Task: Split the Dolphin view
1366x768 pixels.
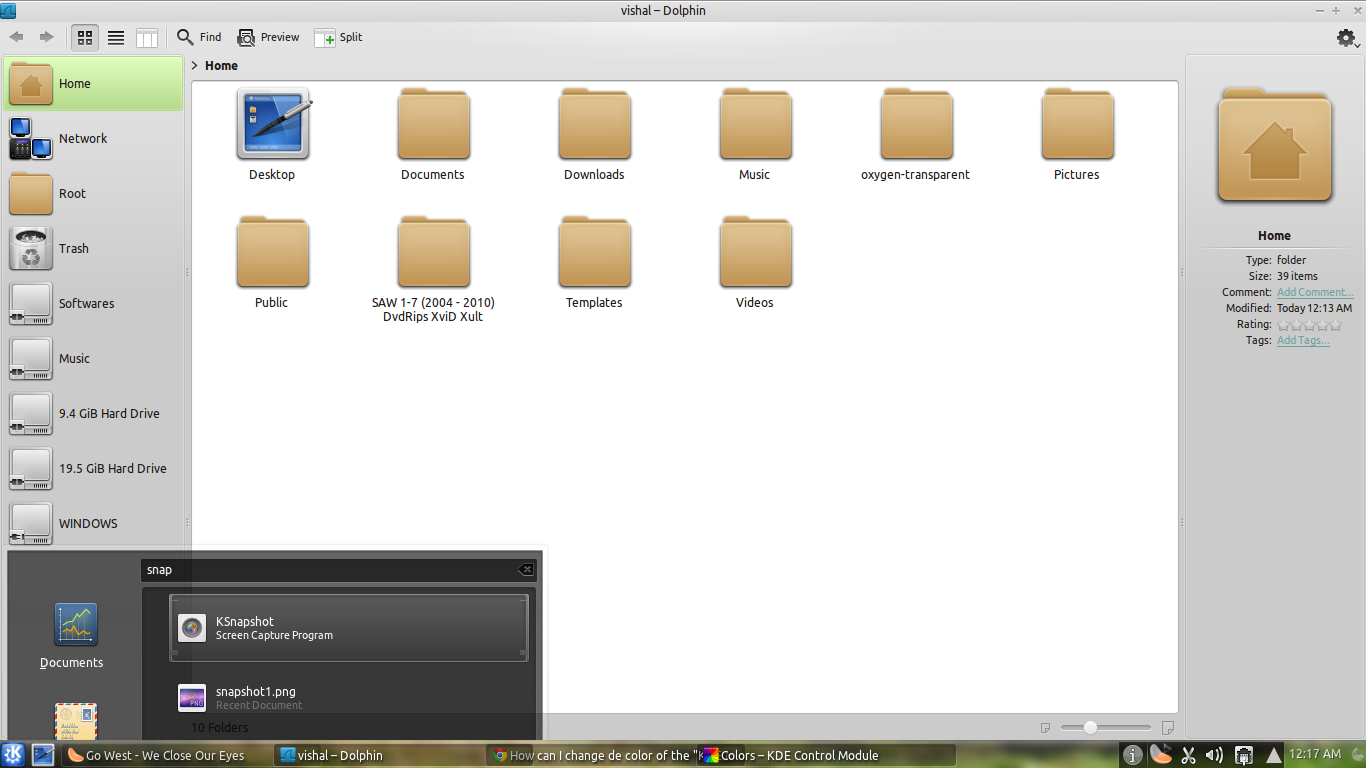Action: coord(339,37)
